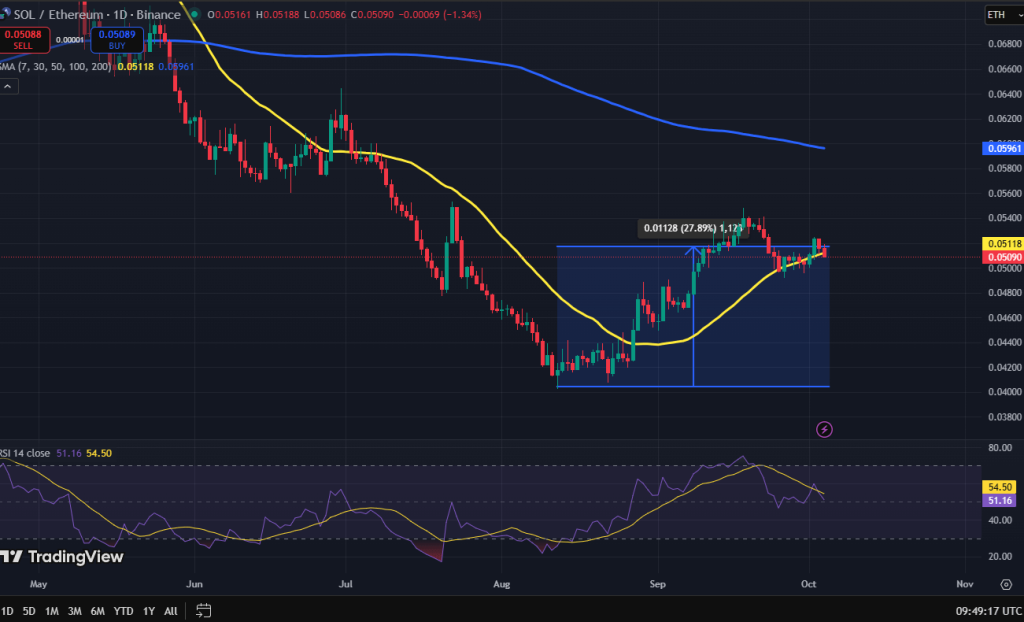Click the SOL / Ethereum symbol title
1024x622 pixels.
[x=97, y=14]
